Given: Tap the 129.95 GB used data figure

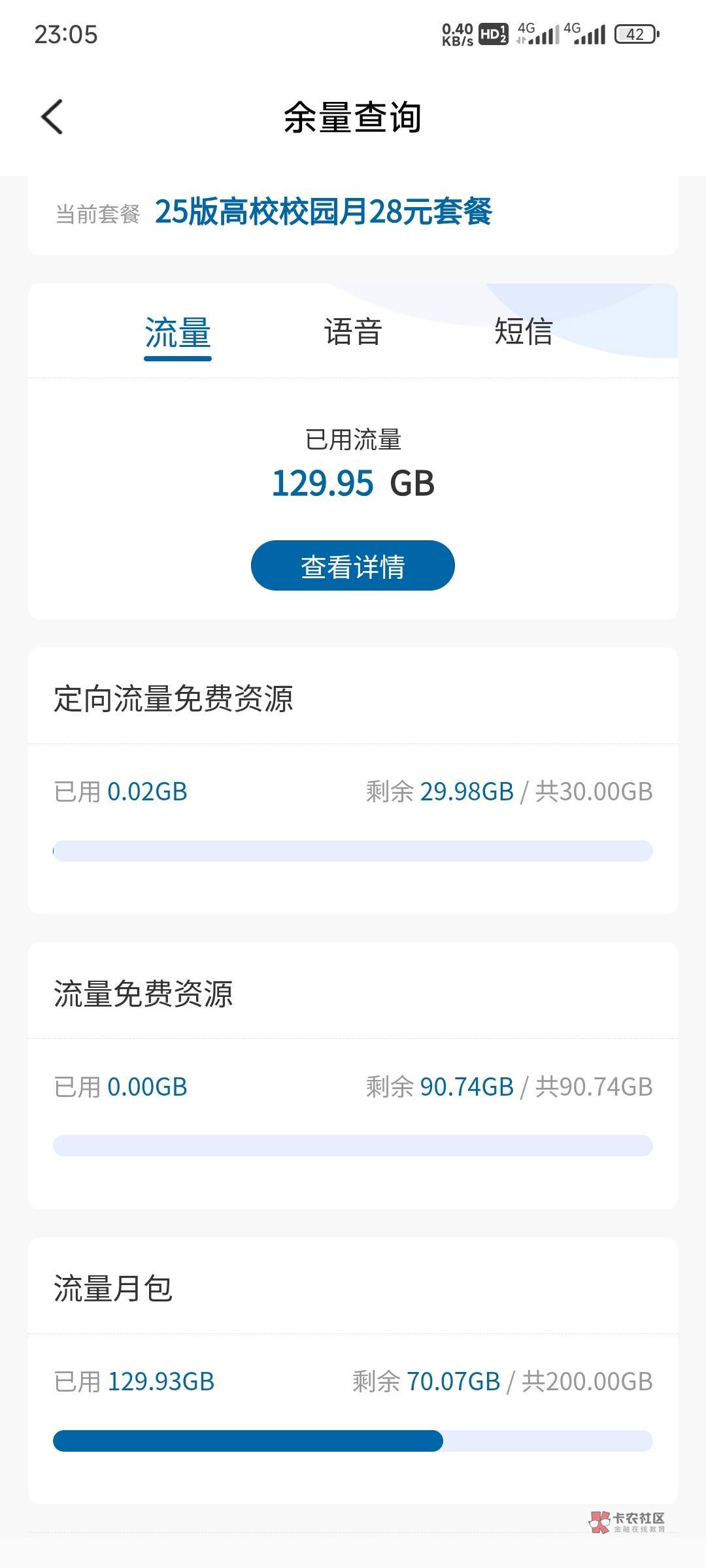Looking at the screenshot, I should [353, 483].
